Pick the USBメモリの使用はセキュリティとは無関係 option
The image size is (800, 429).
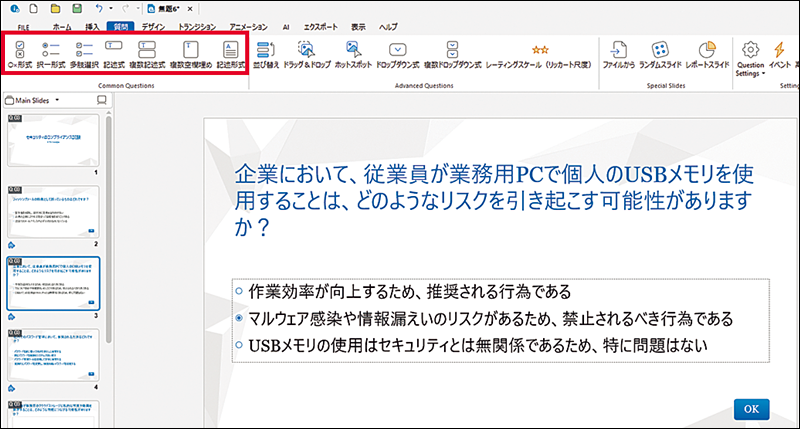click(x=238, y=345)
